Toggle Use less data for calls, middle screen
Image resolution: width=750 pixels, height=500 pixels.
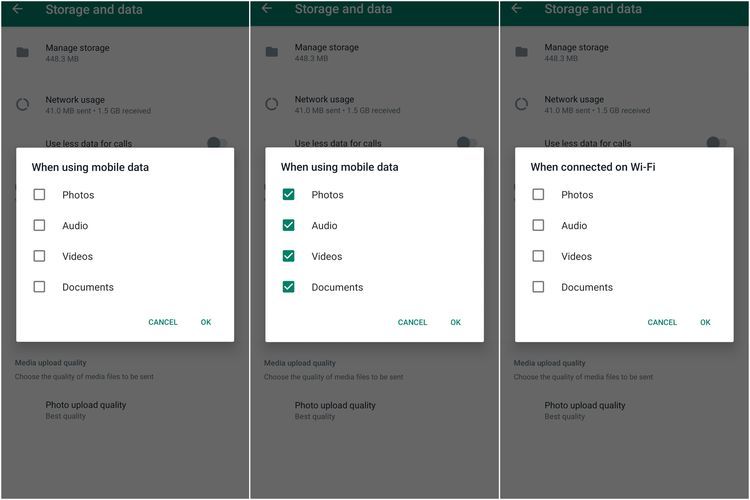(467, 142)
